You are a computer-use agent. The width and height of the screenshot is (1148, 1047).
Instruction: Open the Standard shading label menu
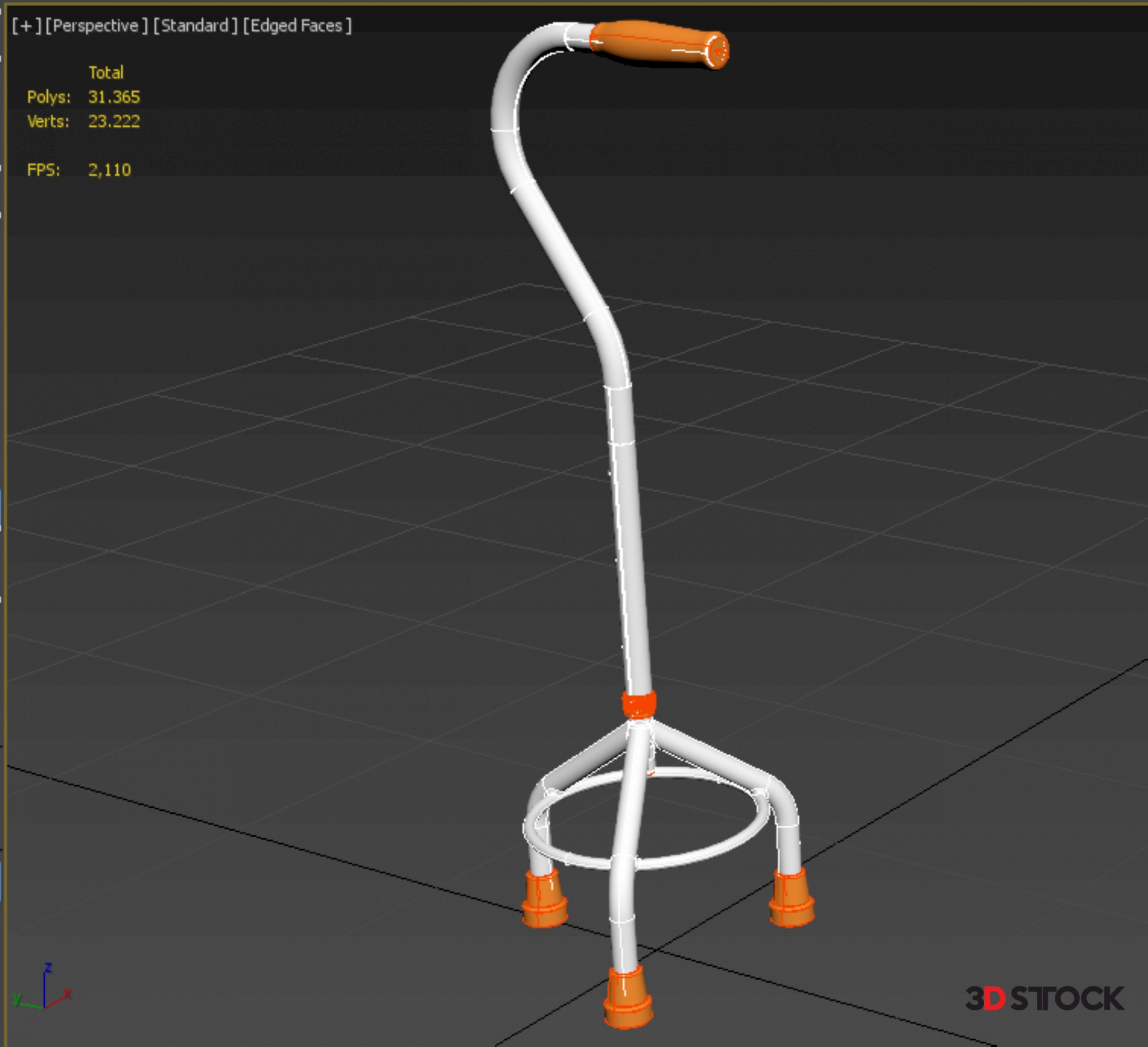pyautogui.click(x=196, y=26)
